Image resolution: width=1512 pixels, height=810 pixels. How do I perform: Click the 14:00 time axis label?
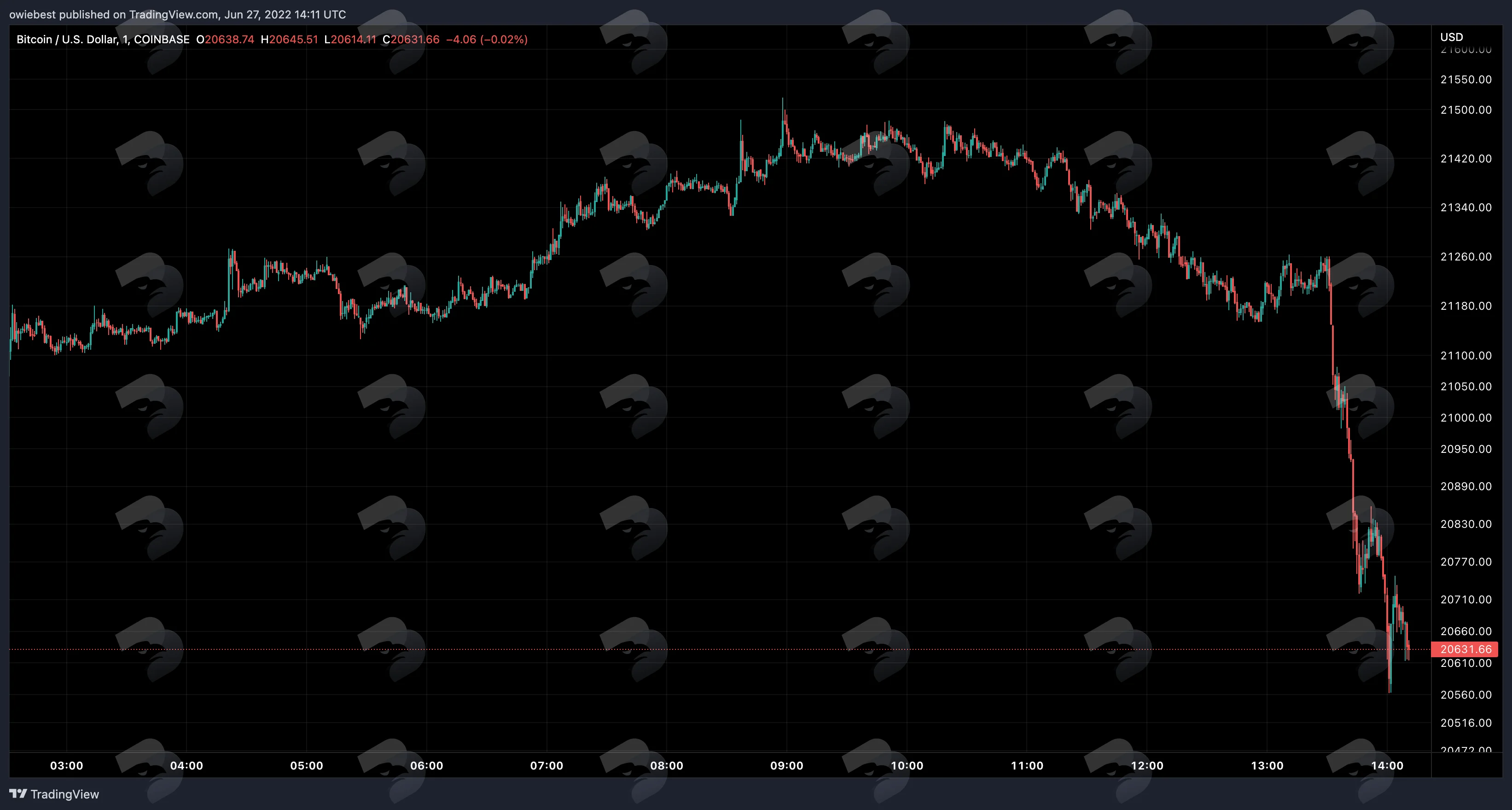point(1387,765)
